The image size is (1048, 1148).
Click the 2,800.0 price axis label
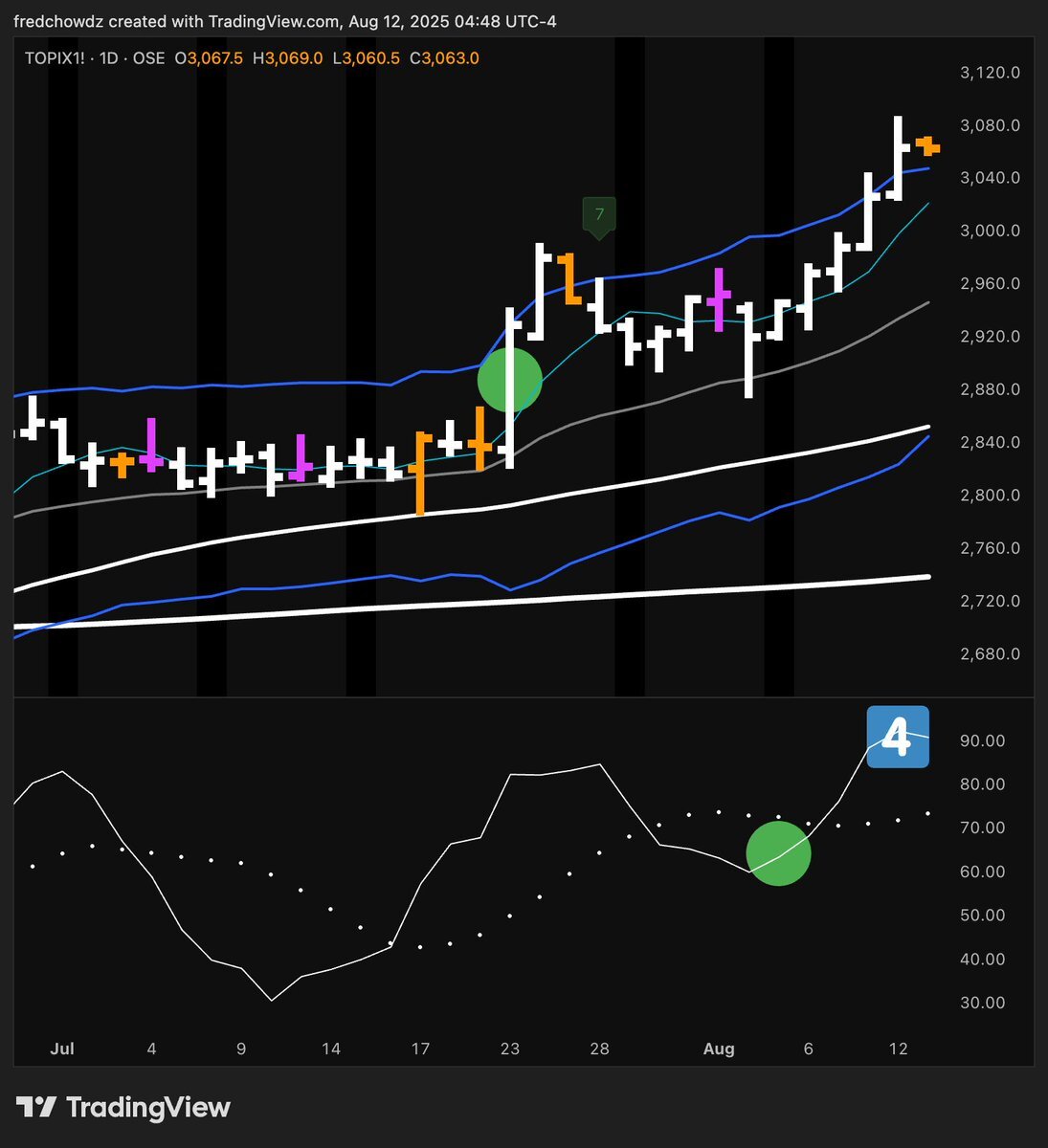point(990,496)
